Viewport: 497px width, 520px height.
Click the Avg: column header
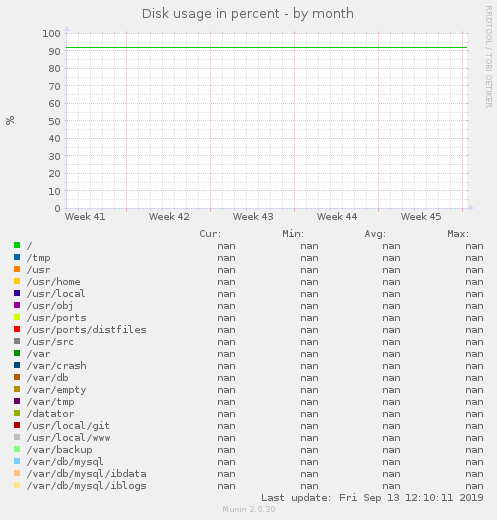tap(375, 234)
